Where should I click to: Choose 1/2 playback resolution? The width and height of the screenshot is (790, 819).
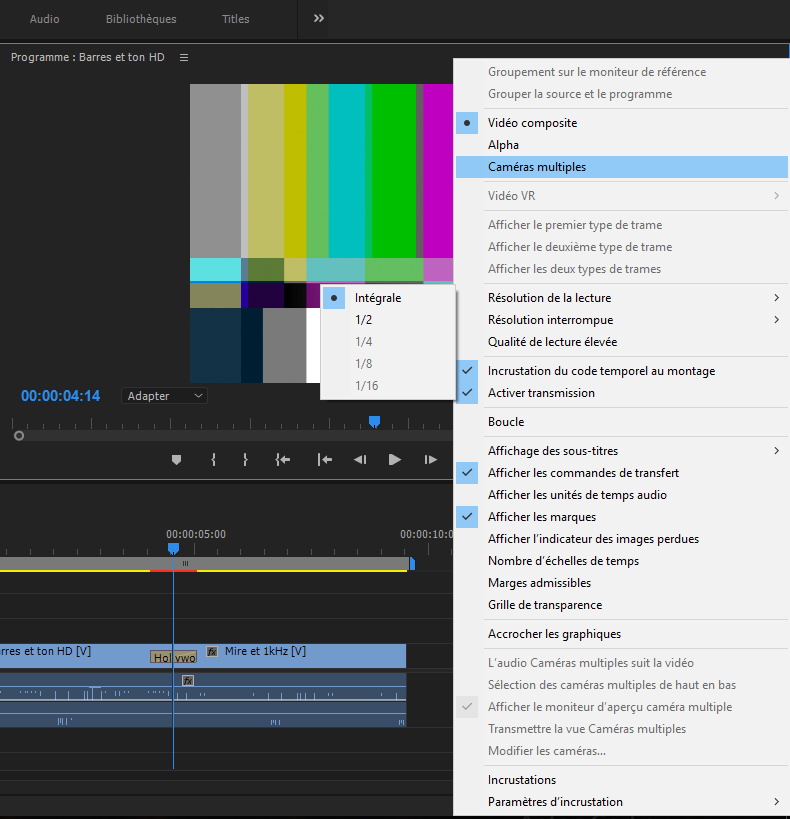[364, 320]
